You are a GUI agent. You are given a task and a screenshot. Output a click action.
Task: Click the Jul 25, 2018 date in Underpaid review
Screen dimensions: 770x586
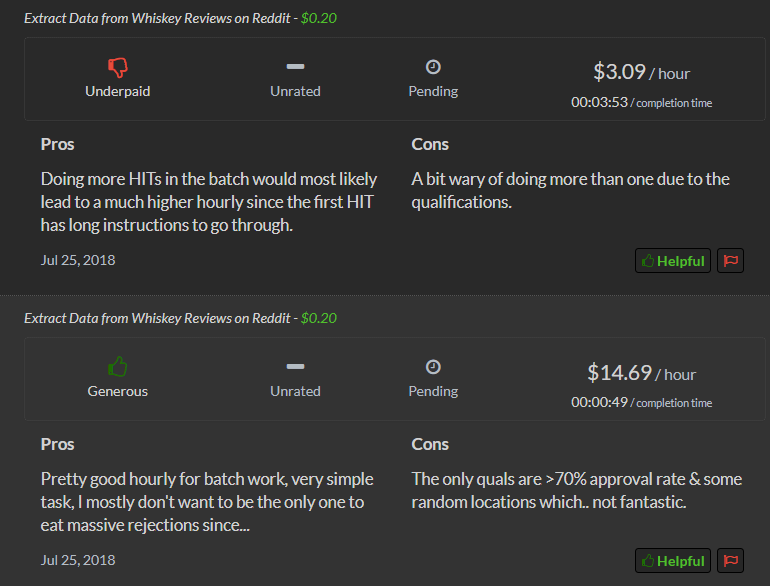(x=78, y=260)
